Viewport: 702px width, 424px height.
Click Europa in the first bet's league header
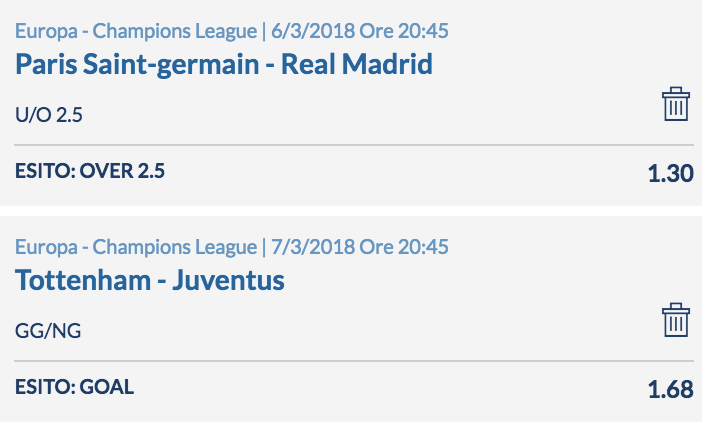(x=46, y=32)
